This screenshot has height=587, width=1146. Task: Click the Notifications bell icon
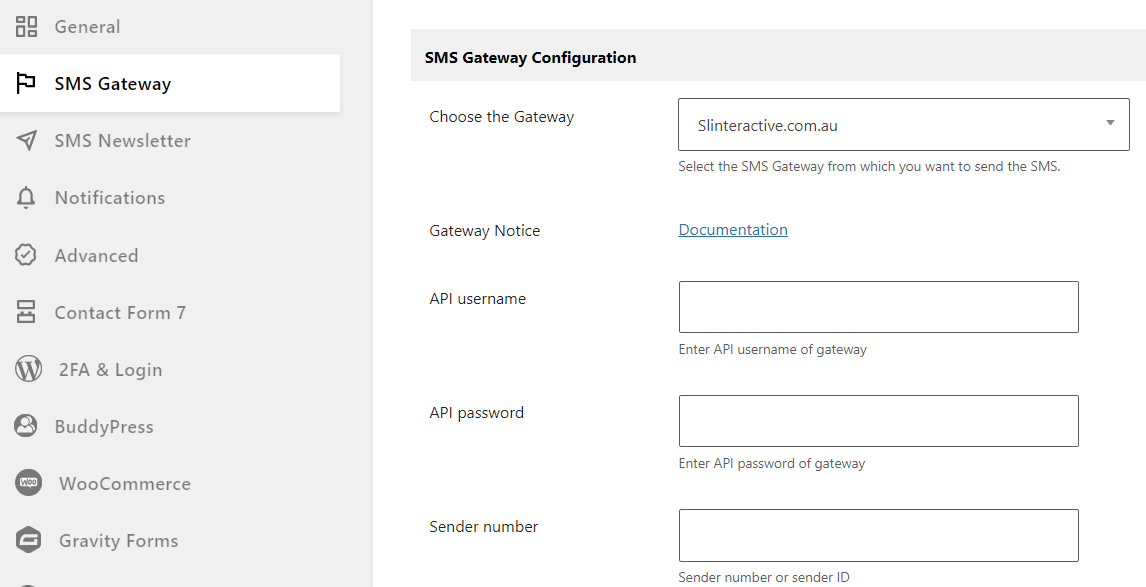click(x=26, y=197)
